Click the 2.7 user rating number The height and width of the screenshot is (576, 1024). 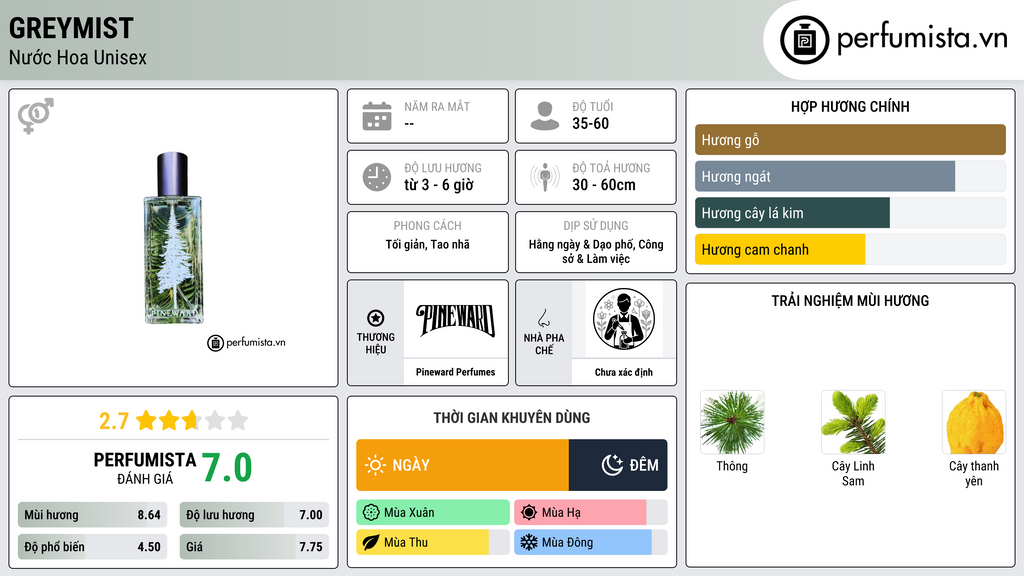click(114, 421)
